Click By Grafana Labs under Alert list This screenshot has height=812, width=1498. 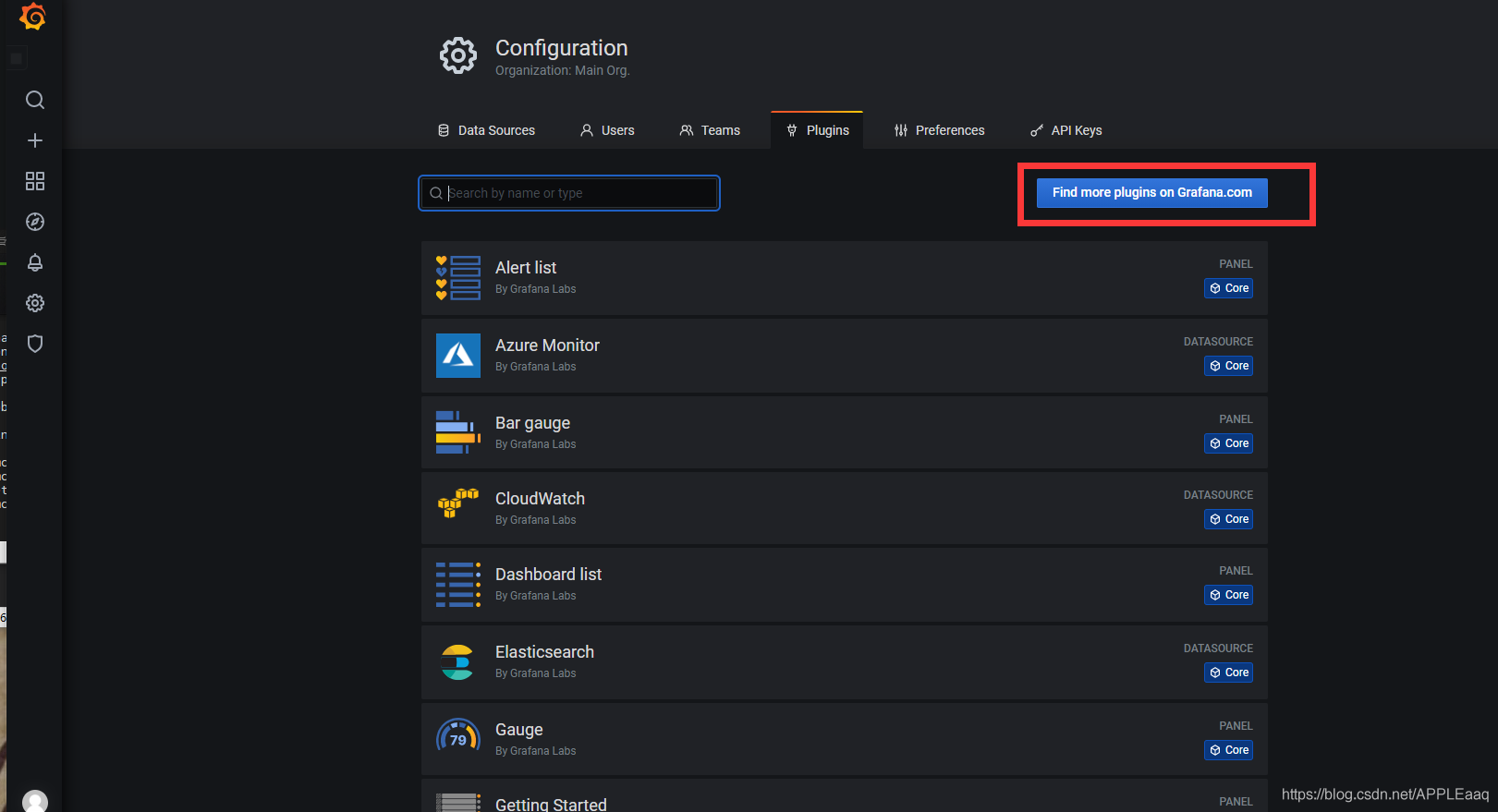click(536, 289)
